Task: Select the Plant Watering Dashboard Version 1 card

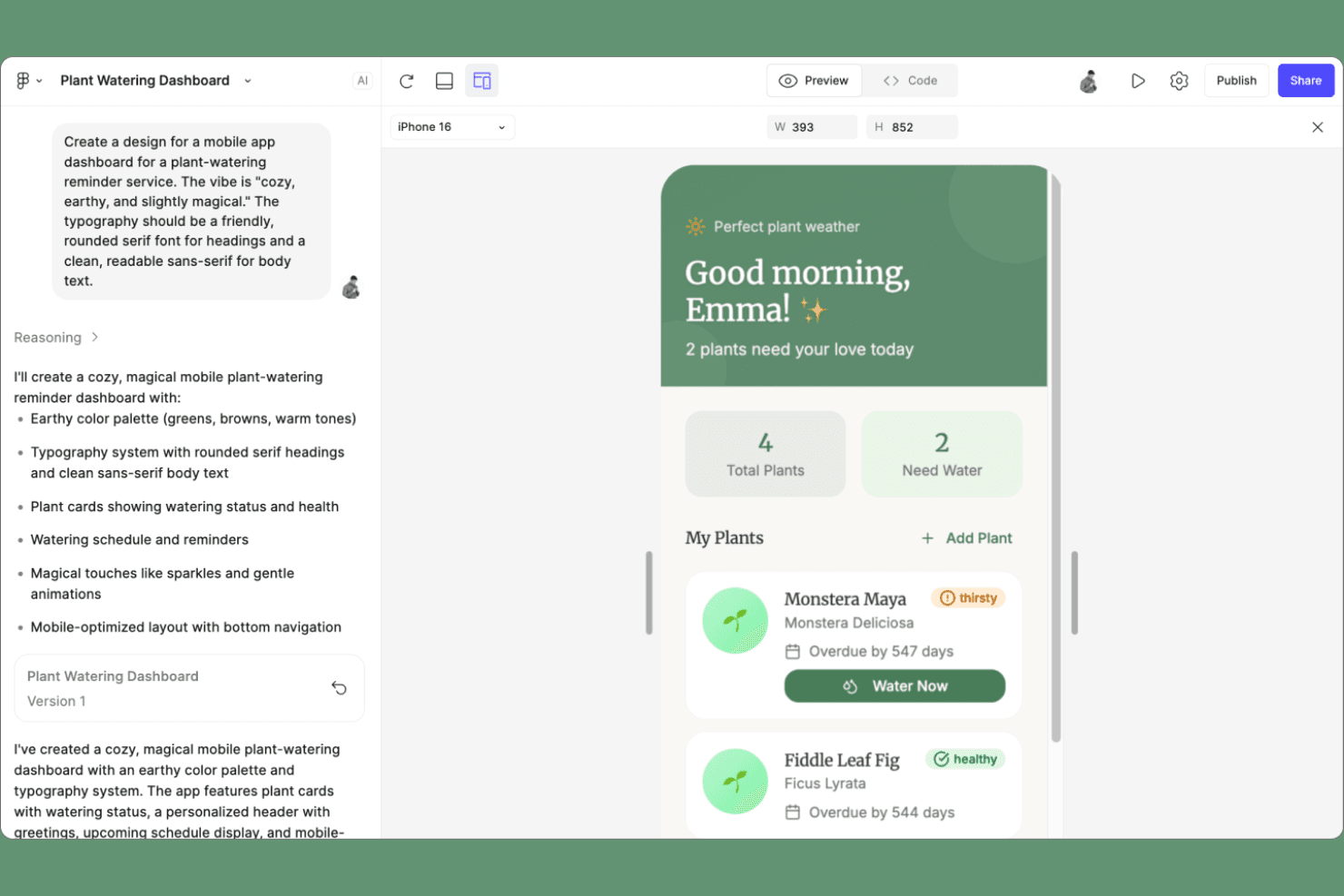Action: click(189, 688)
